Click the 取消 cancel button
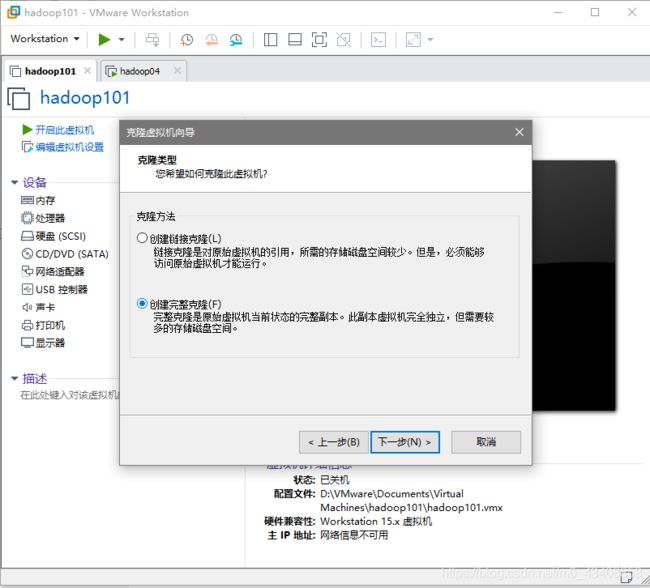Viewport: 650px width, 588px height. [486, 442]
